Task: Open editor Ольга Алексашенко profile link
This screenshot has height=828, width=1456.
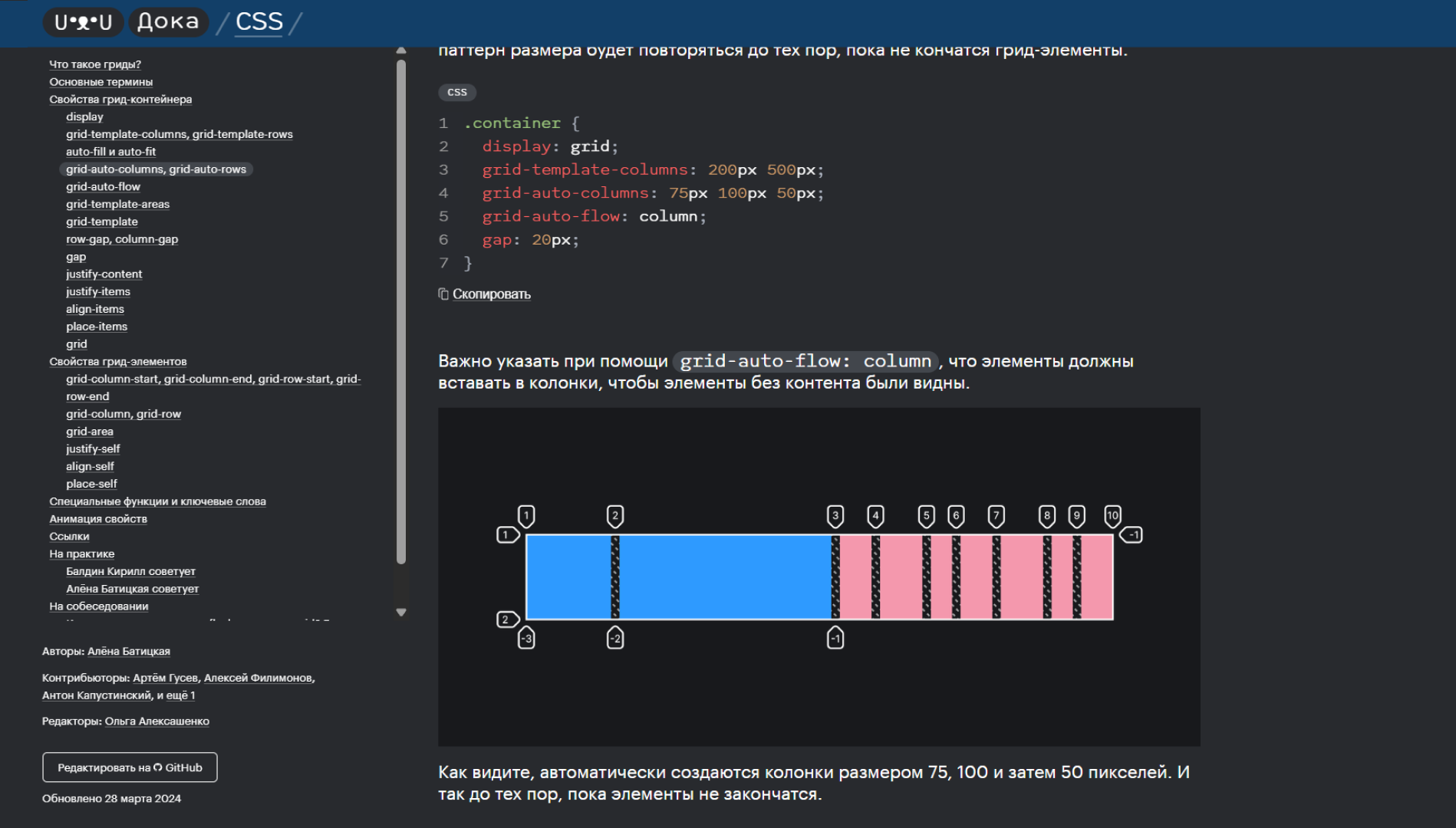Action: (x=156, y=721)
